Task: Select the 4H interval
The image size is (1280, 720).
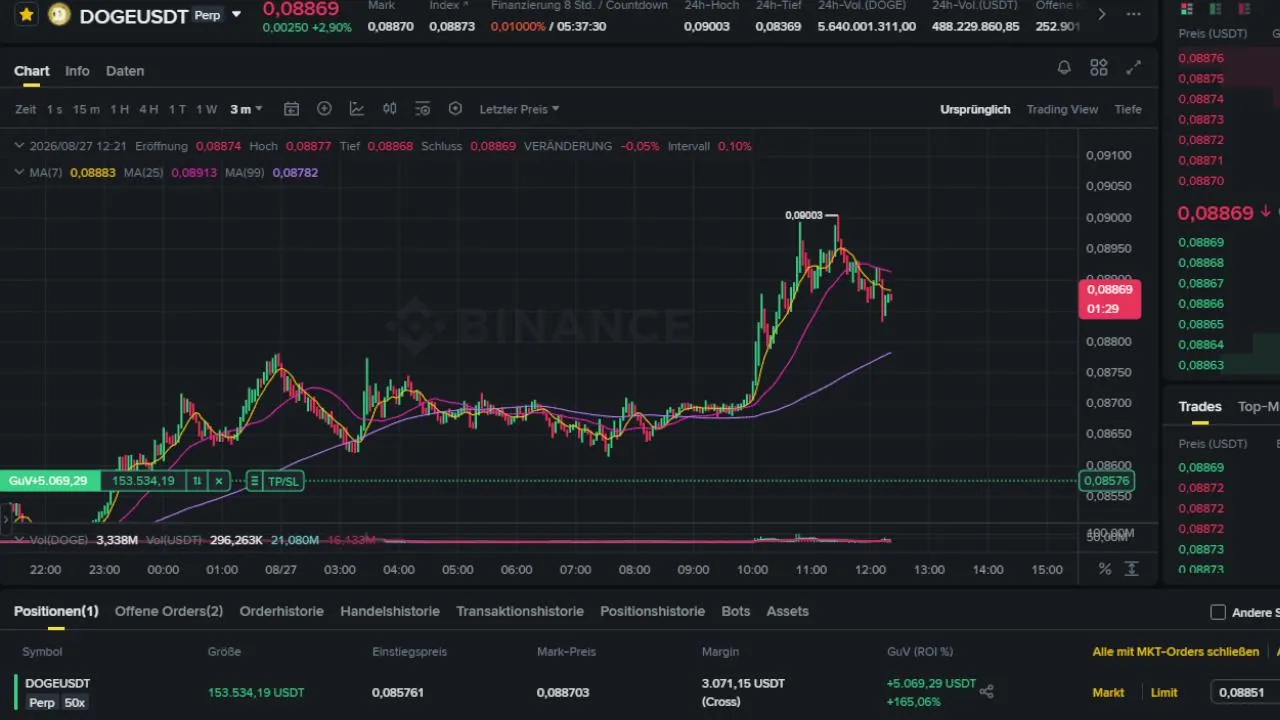Action: [148, 109]
